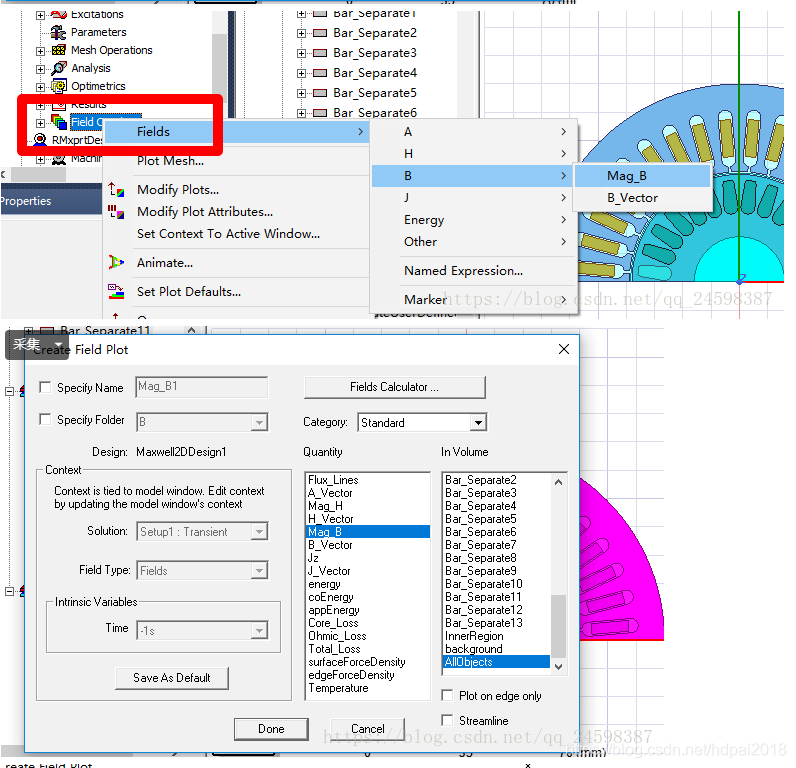
Task: Click the Specify Name input field
Action: pyautogui.click(x=202, y=387)
